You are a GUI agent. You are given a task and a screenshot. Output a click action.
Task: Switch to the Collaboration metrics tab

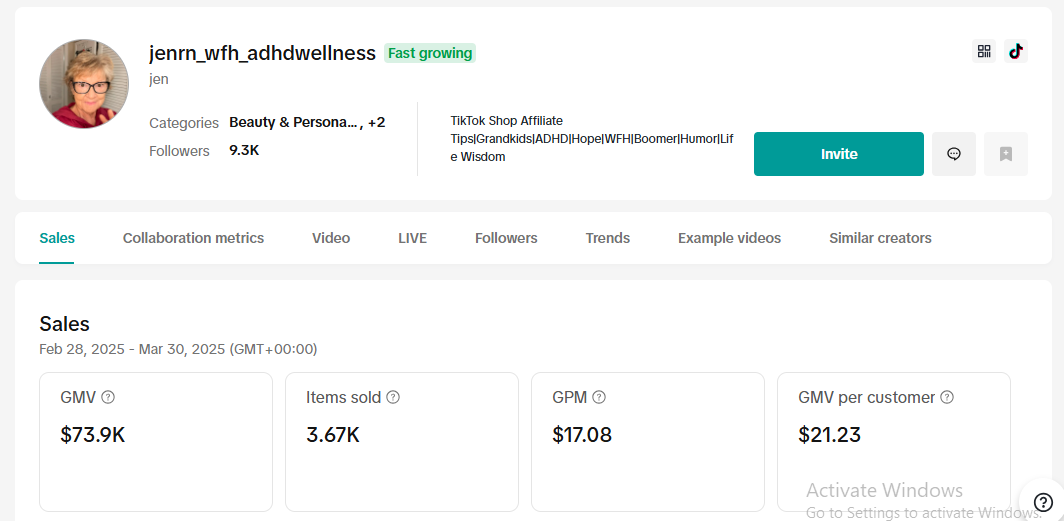tap(193, 238)
